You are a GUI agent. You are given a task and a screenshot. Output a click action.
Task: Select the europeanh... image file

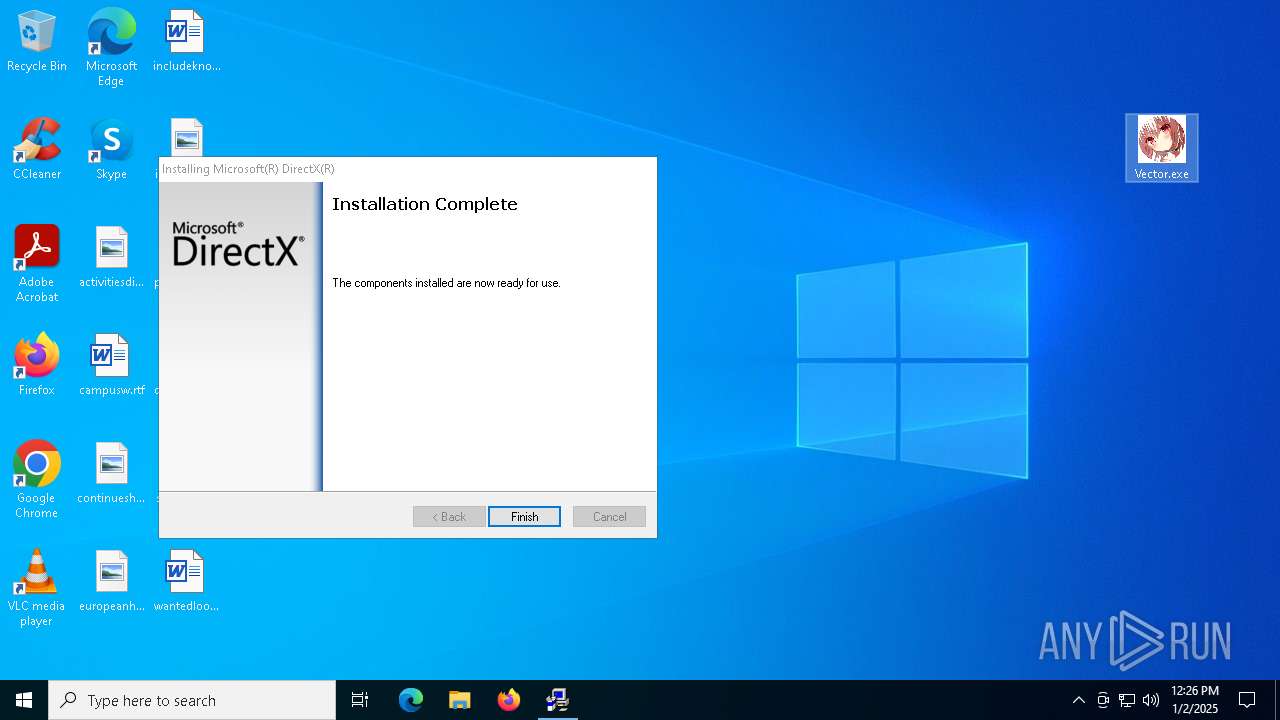pyautogui.click(x=111, y=582)
